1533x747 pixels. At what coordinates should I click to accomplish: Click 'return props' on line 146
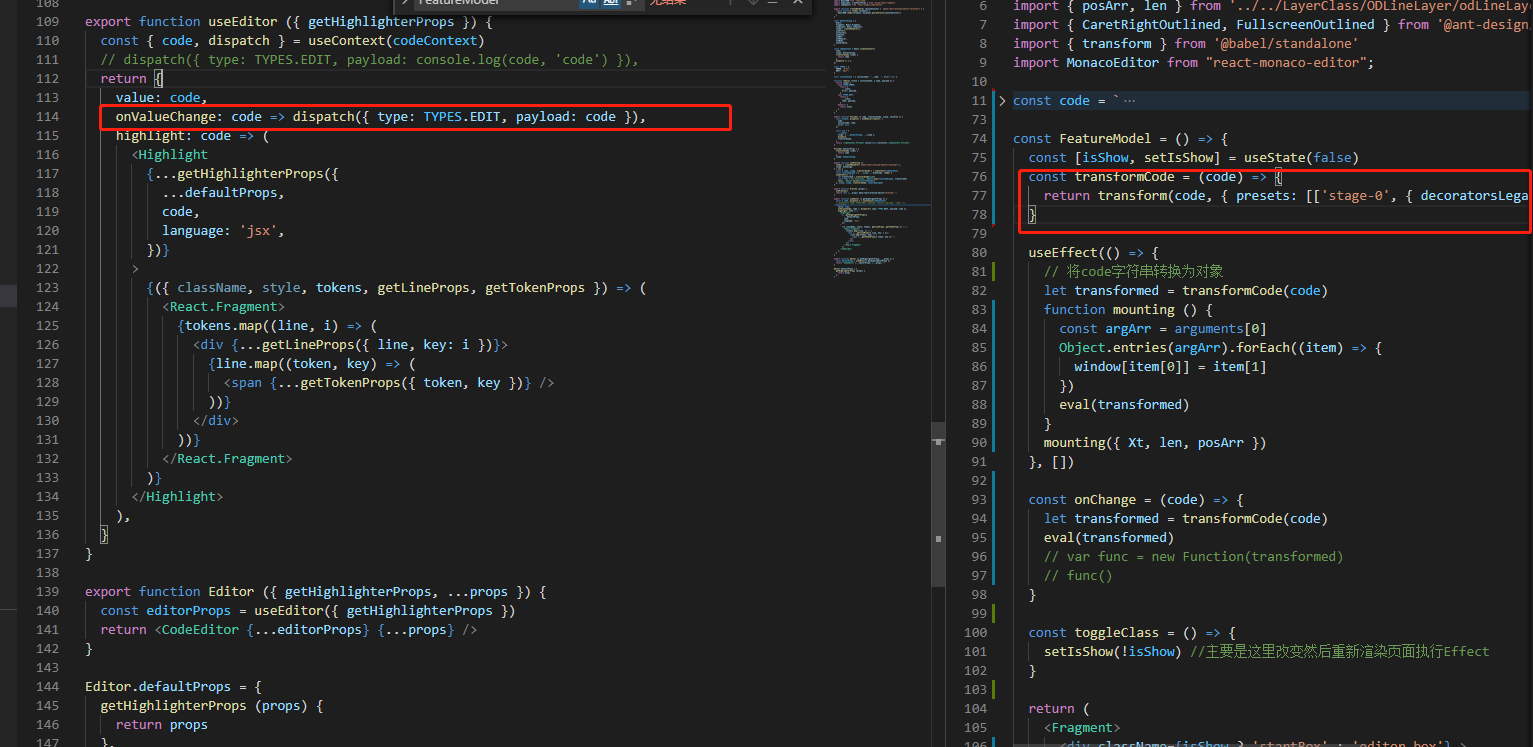tap(162, 725)
